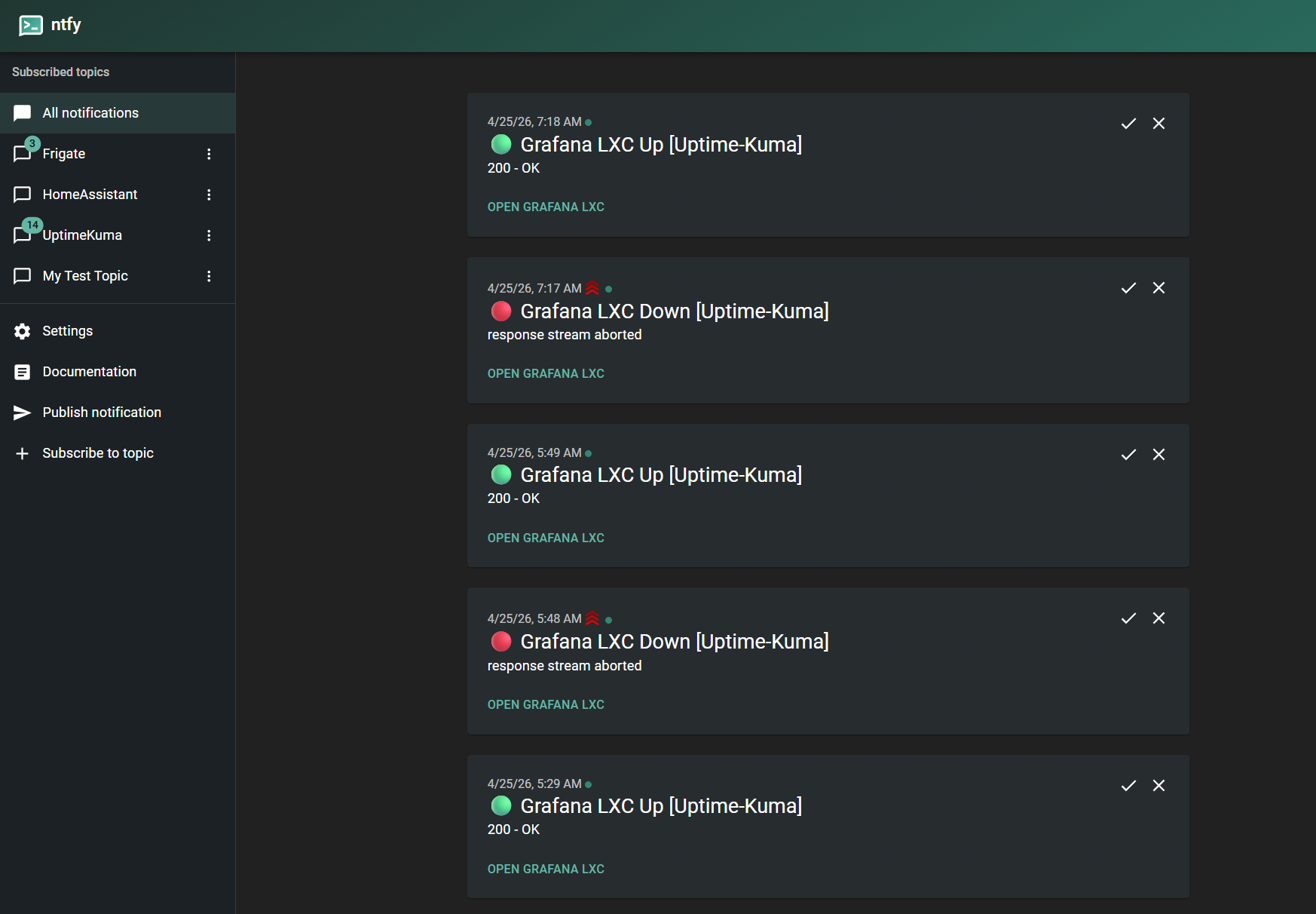Open the Frigate topic
The image size is (1316, 914).
(x=118, y=154)
